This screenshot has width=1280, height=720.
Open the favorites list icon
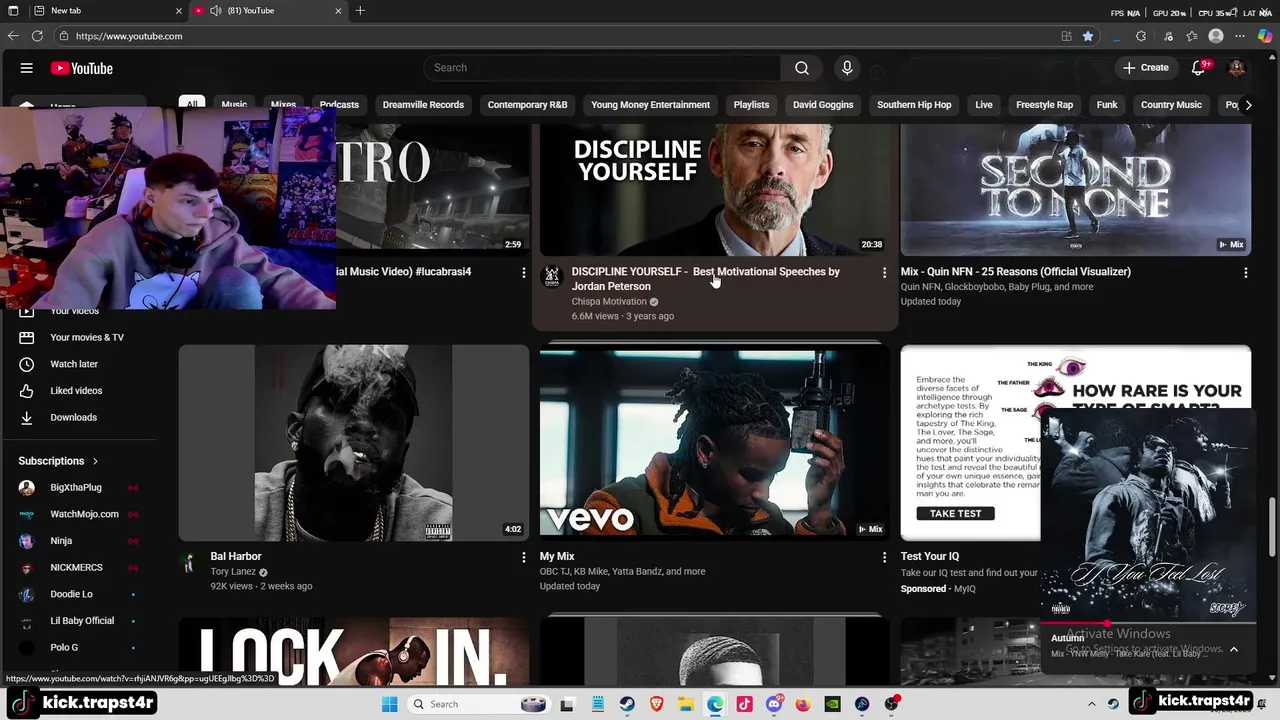pyautogui.click(x=1192, y=36)
